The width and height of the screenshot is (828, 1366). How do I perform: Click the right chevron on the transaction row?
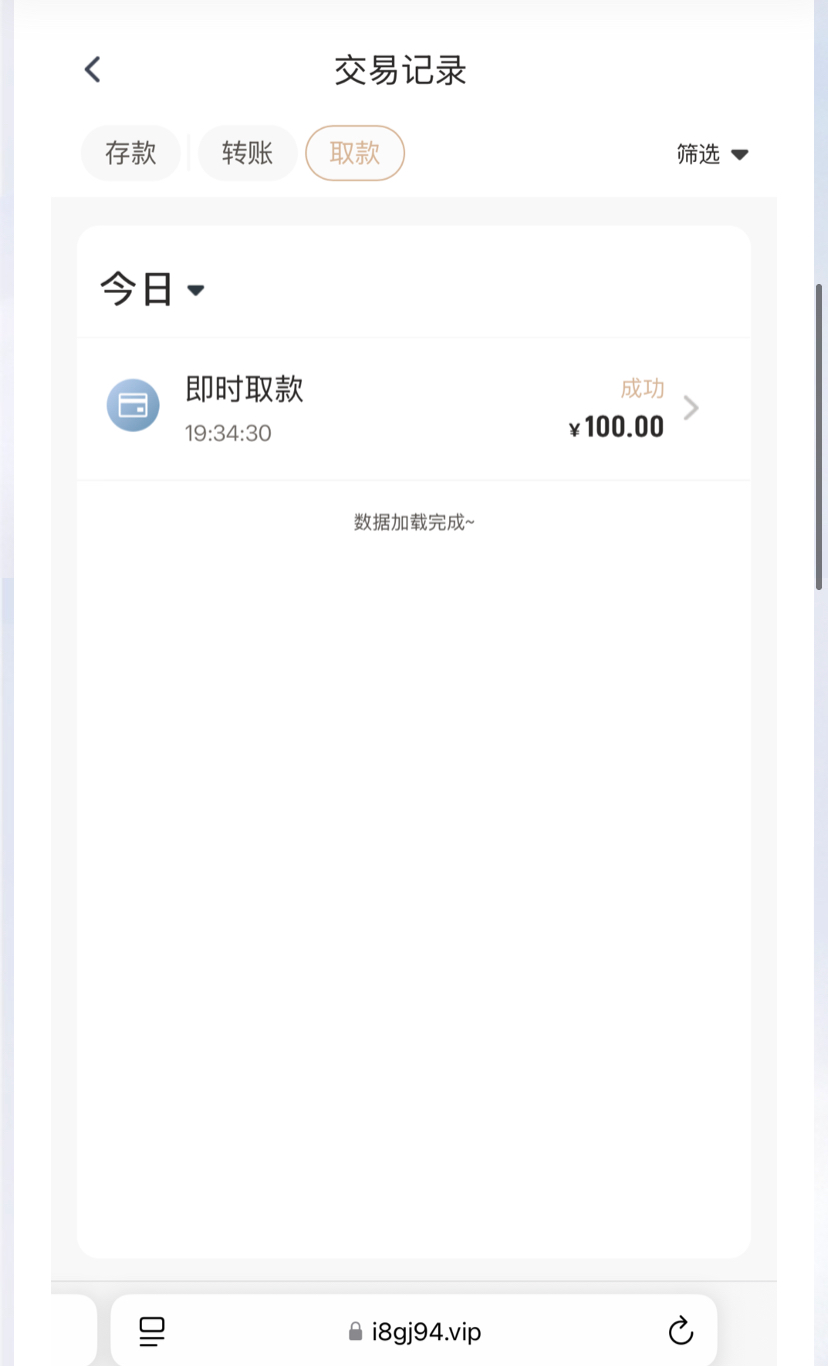(x=691, y=408)
